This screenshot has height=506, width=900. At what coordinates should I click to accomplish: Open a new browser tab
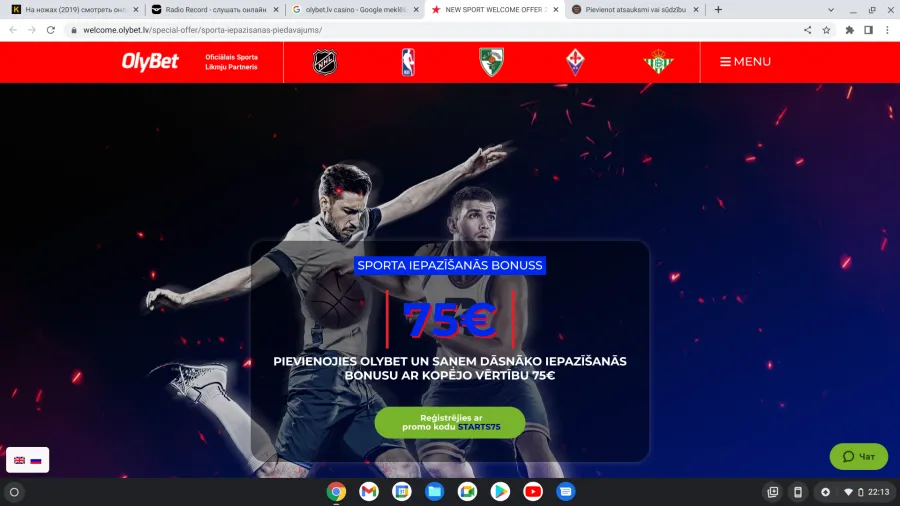tap(718, 10)
